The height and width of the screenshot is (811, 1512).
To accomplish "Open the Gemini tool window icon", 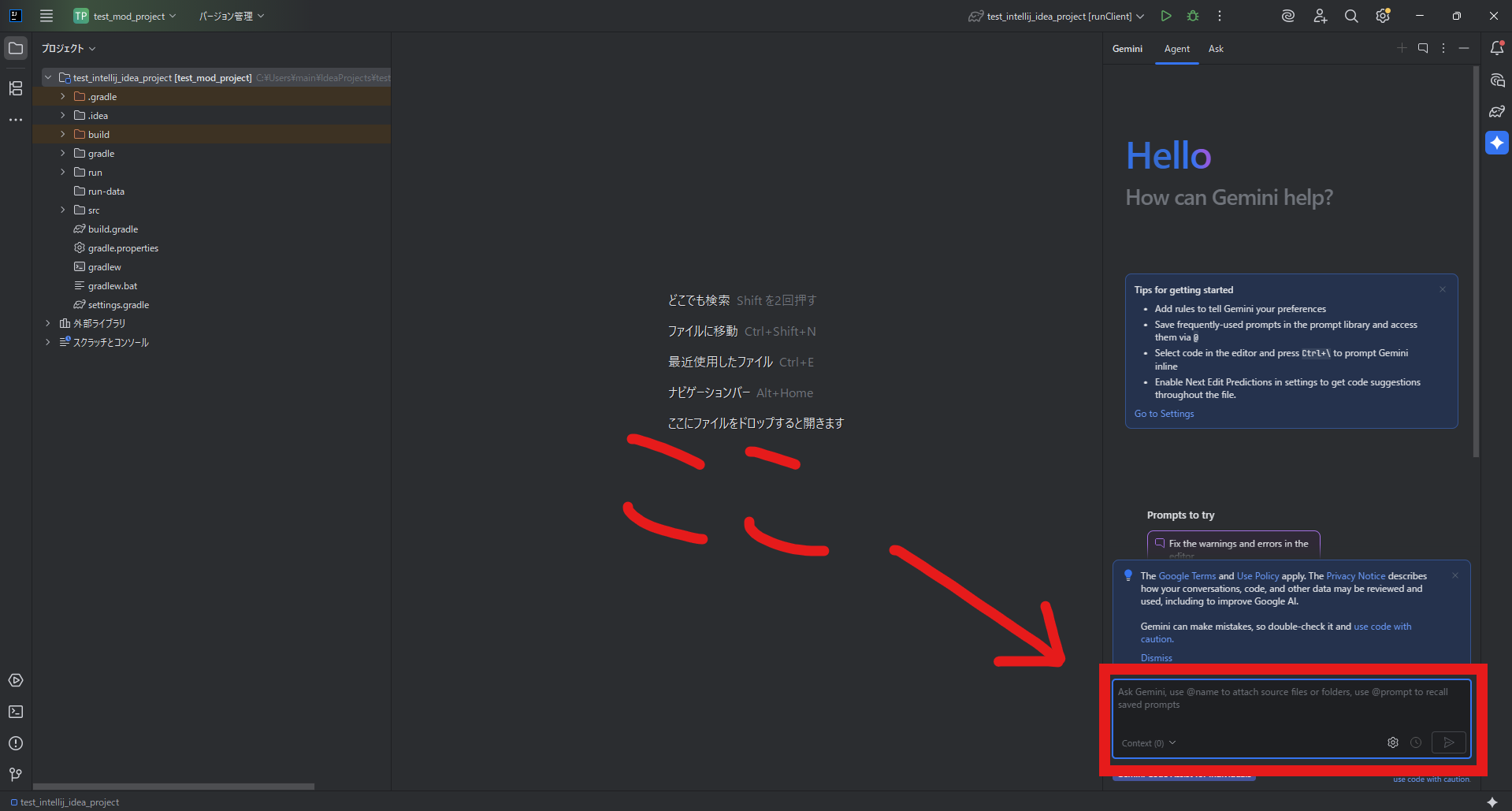I will [x=1496, y=143].
